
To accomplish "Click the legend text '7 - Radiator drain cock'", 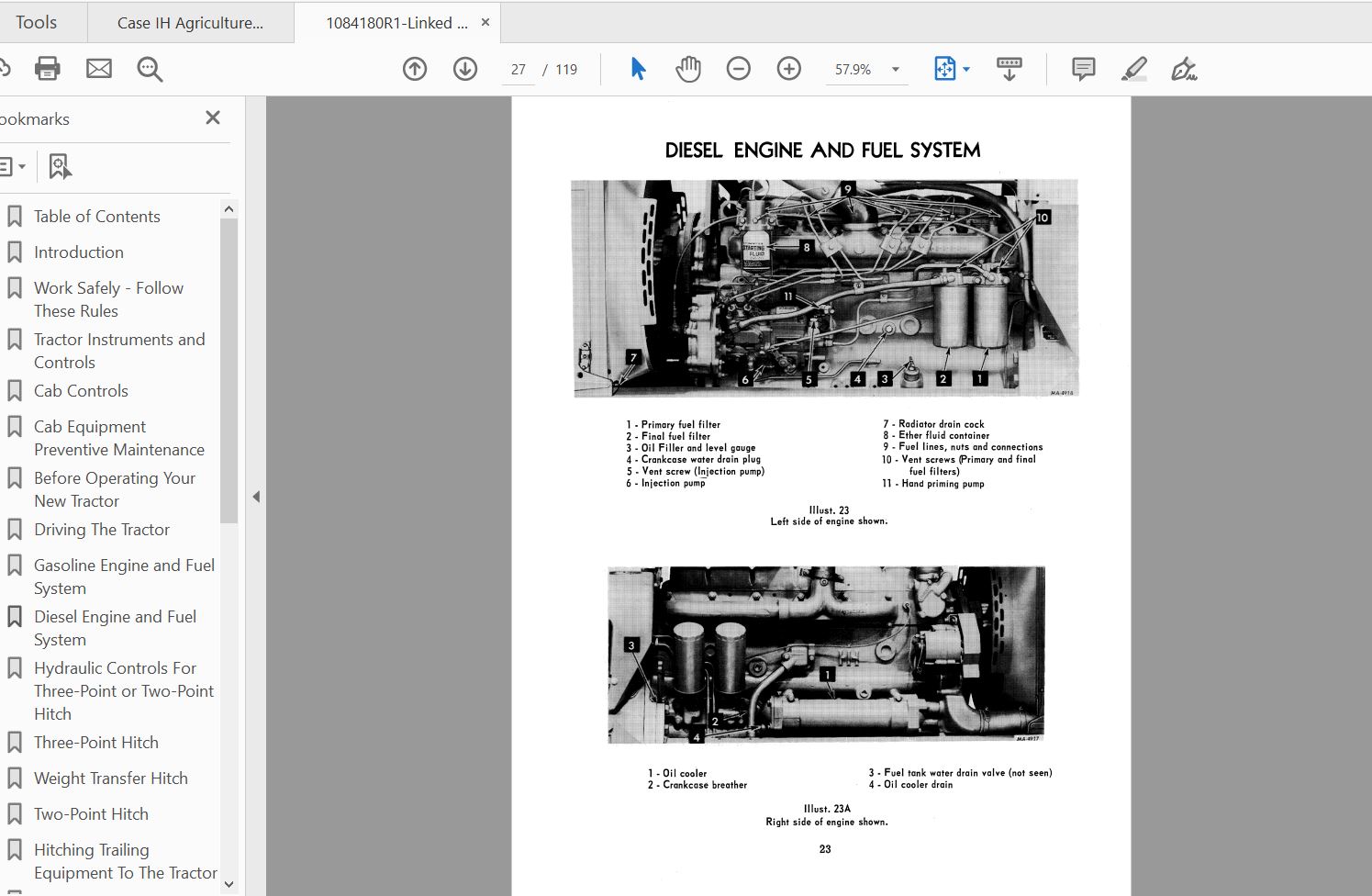I will tap(933, 424).
